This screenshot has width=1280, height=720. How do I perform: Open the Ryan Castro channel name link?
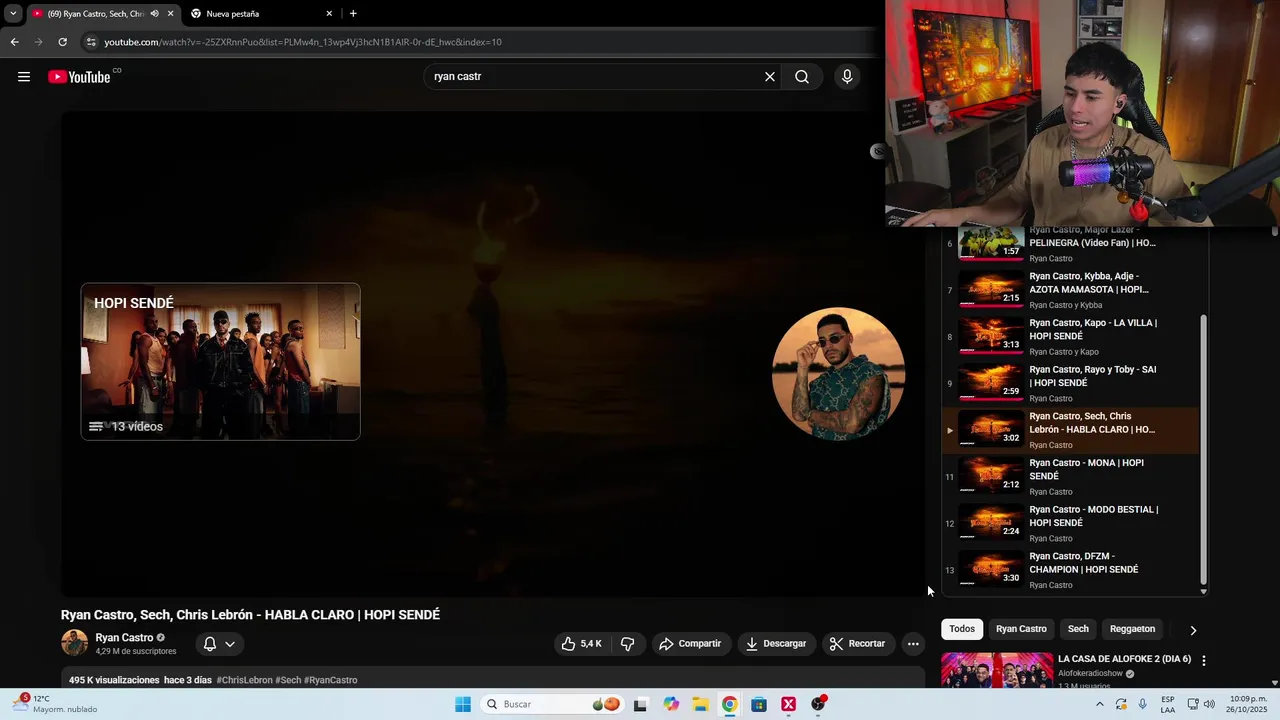pos(124,638)
